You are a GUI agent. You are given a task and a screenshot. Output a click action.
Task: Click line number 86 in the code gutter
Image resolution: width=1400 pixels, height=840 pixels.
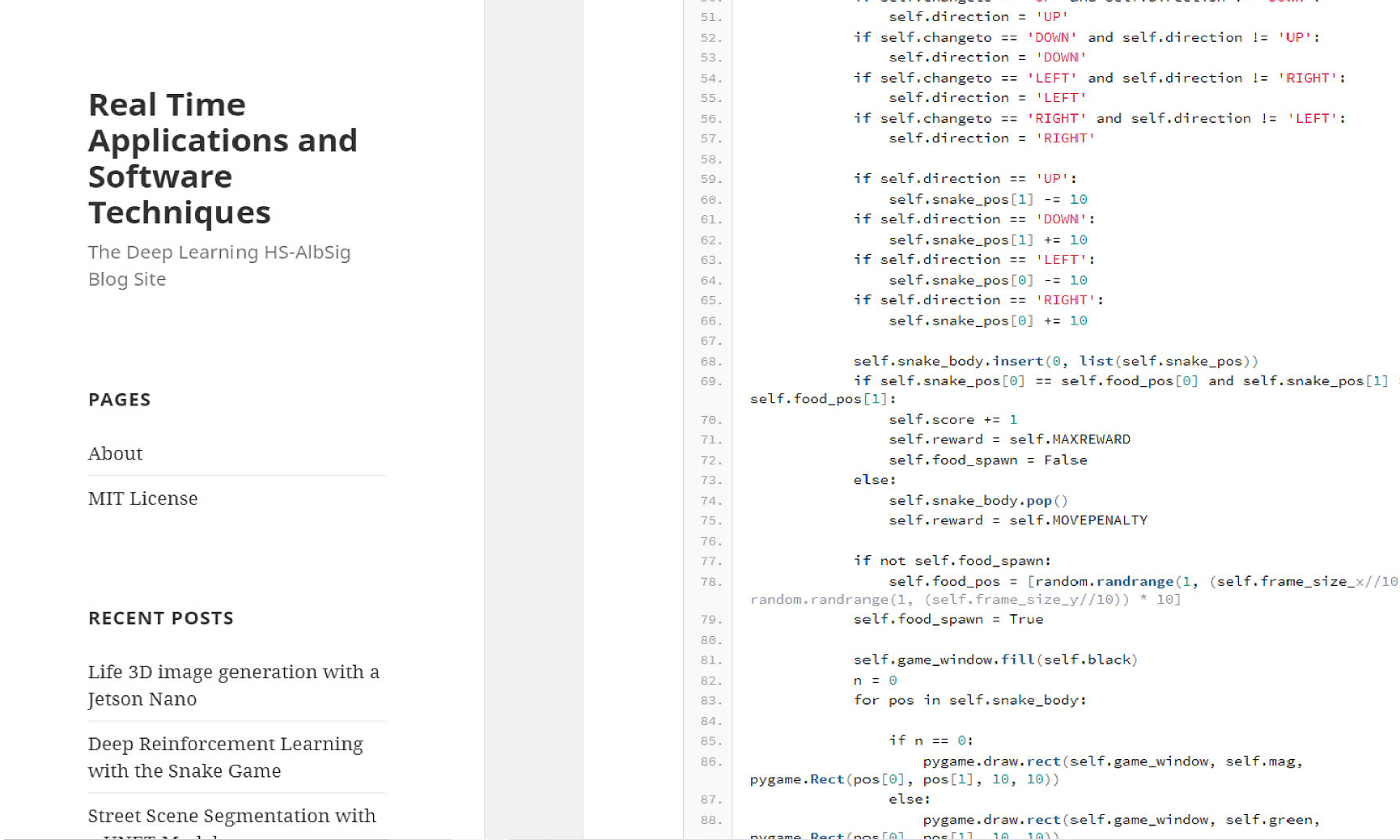coord(711,762)
